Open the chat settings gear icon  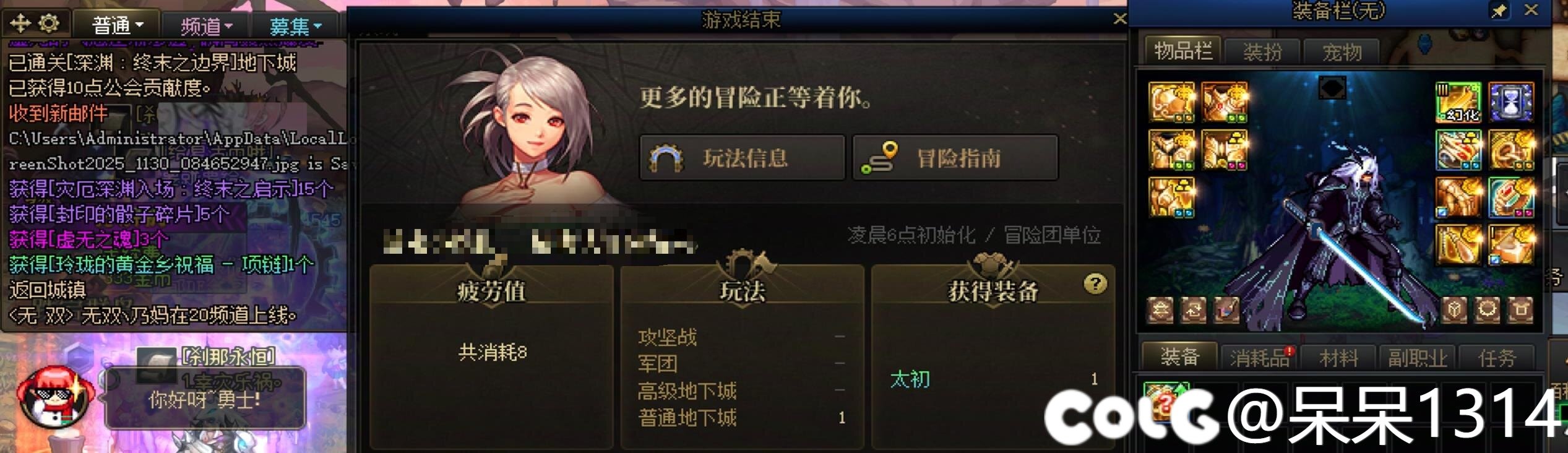[49, 24]
